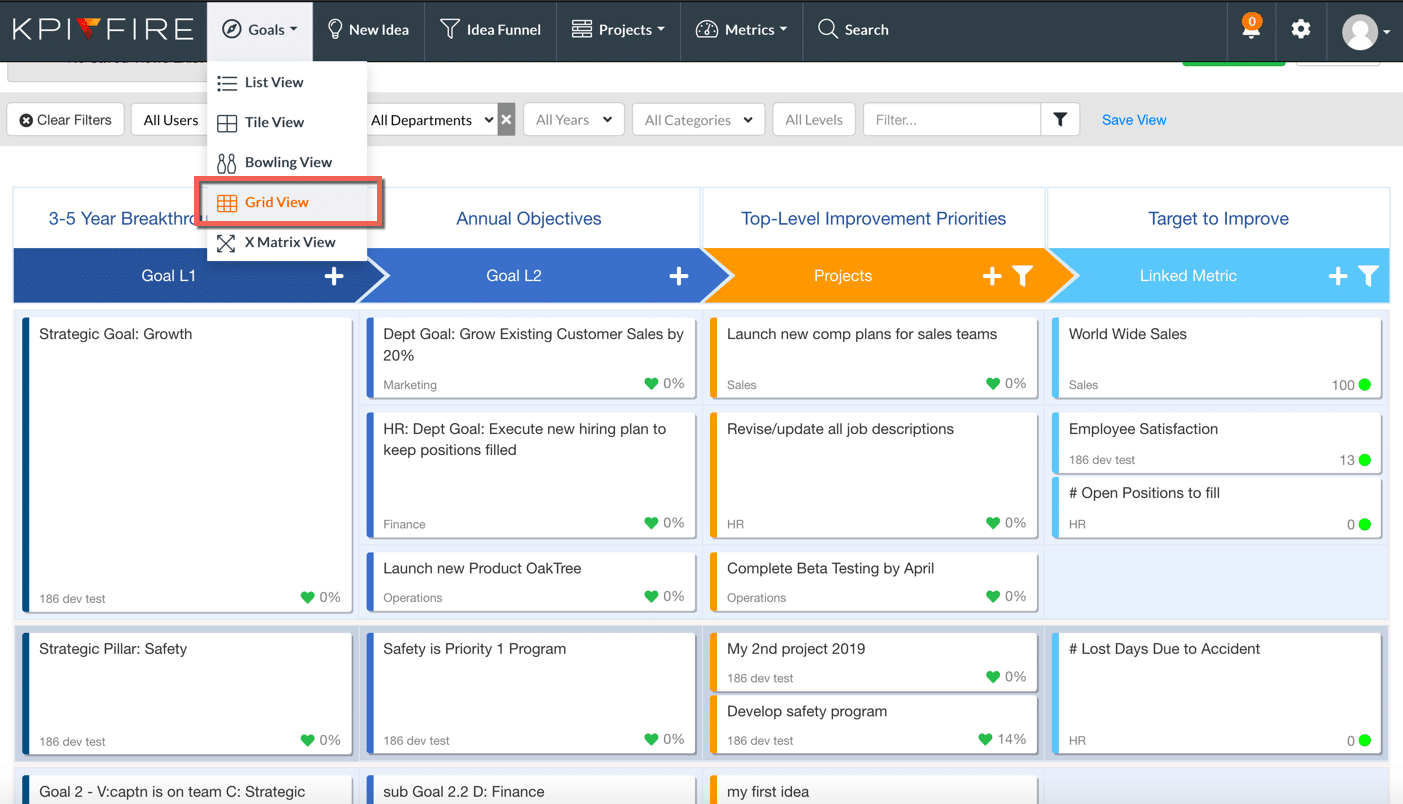
Task: Click green dot on # Lost Days Due to Accident
Action: click(1365, 741)
